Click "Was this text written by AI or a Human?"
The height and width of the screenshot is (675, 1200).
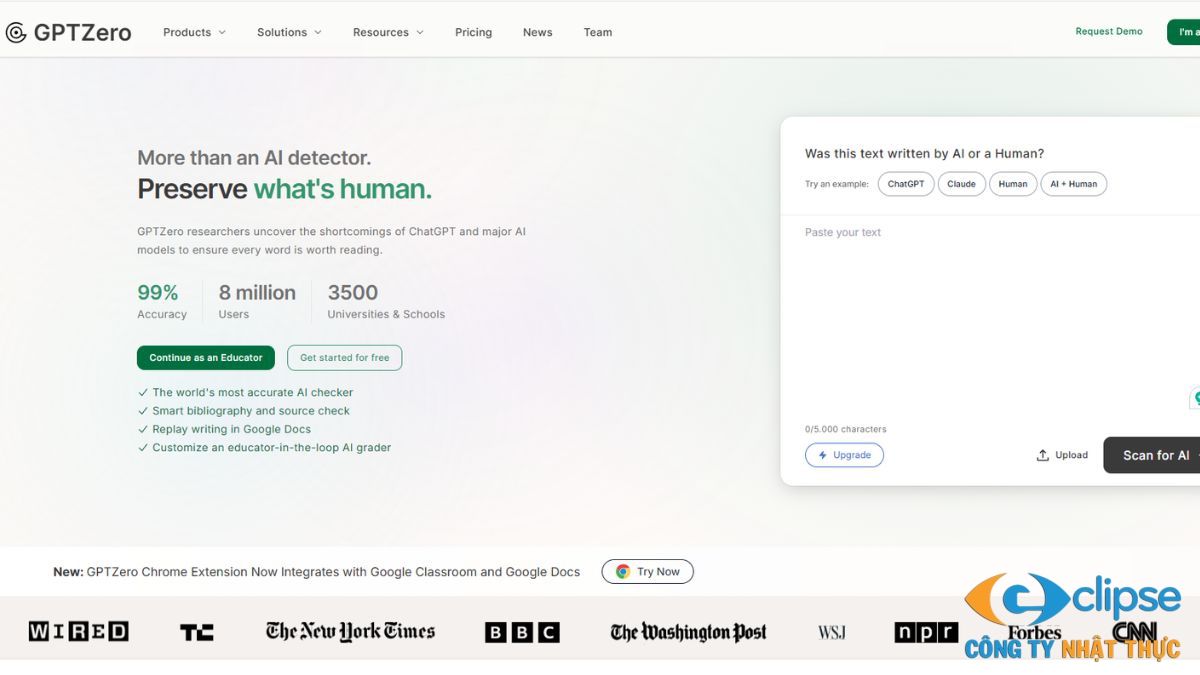tap(925, 154)
